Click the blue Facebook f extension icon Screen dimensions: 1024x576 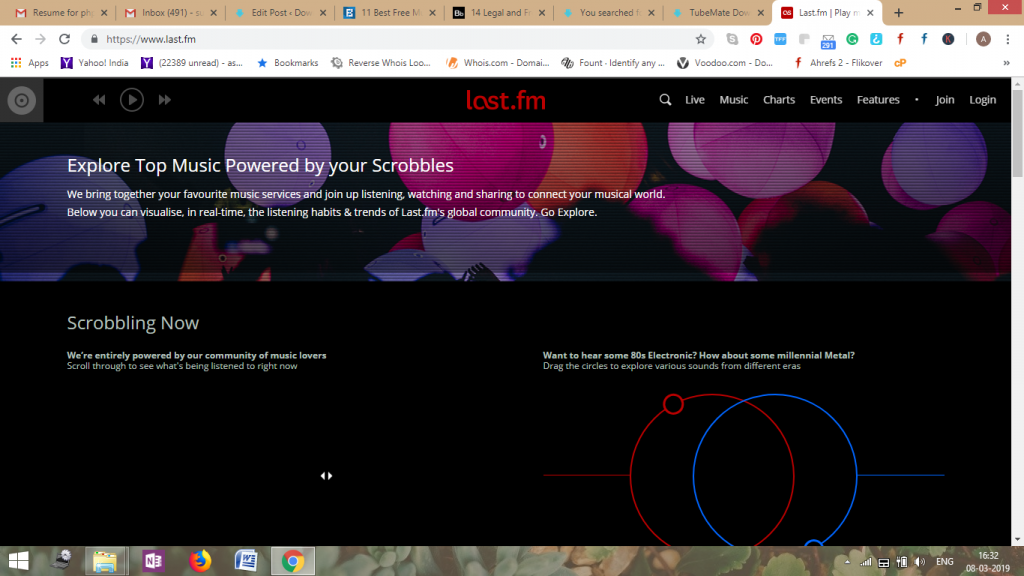coord(924,39)
